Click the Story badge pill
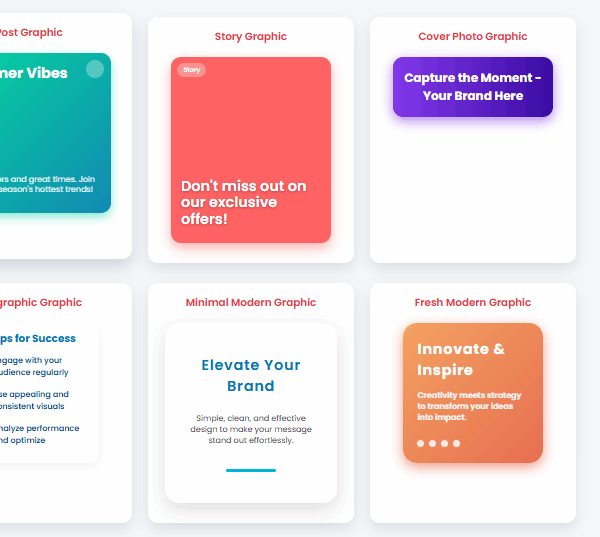Viewport: 600px width, 537px height. [192, 70]
